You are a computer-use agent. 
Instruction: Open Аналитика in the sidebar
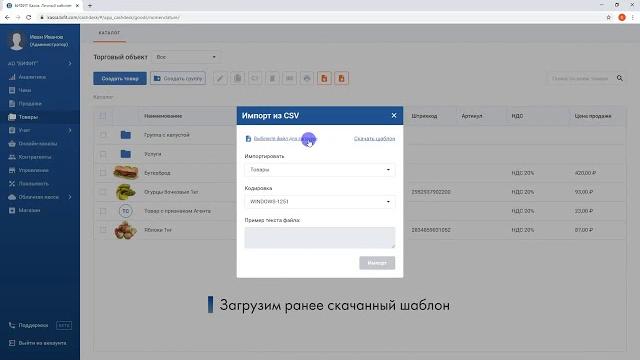click(x=32, y=77)
